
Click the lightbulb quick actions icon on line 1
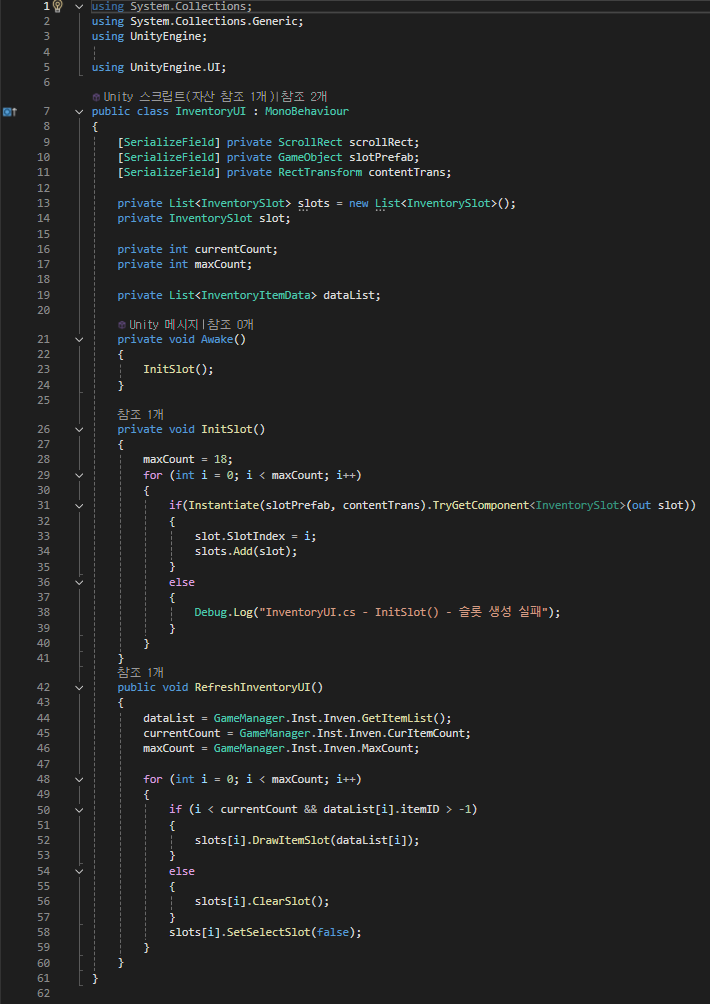[57, 6]
